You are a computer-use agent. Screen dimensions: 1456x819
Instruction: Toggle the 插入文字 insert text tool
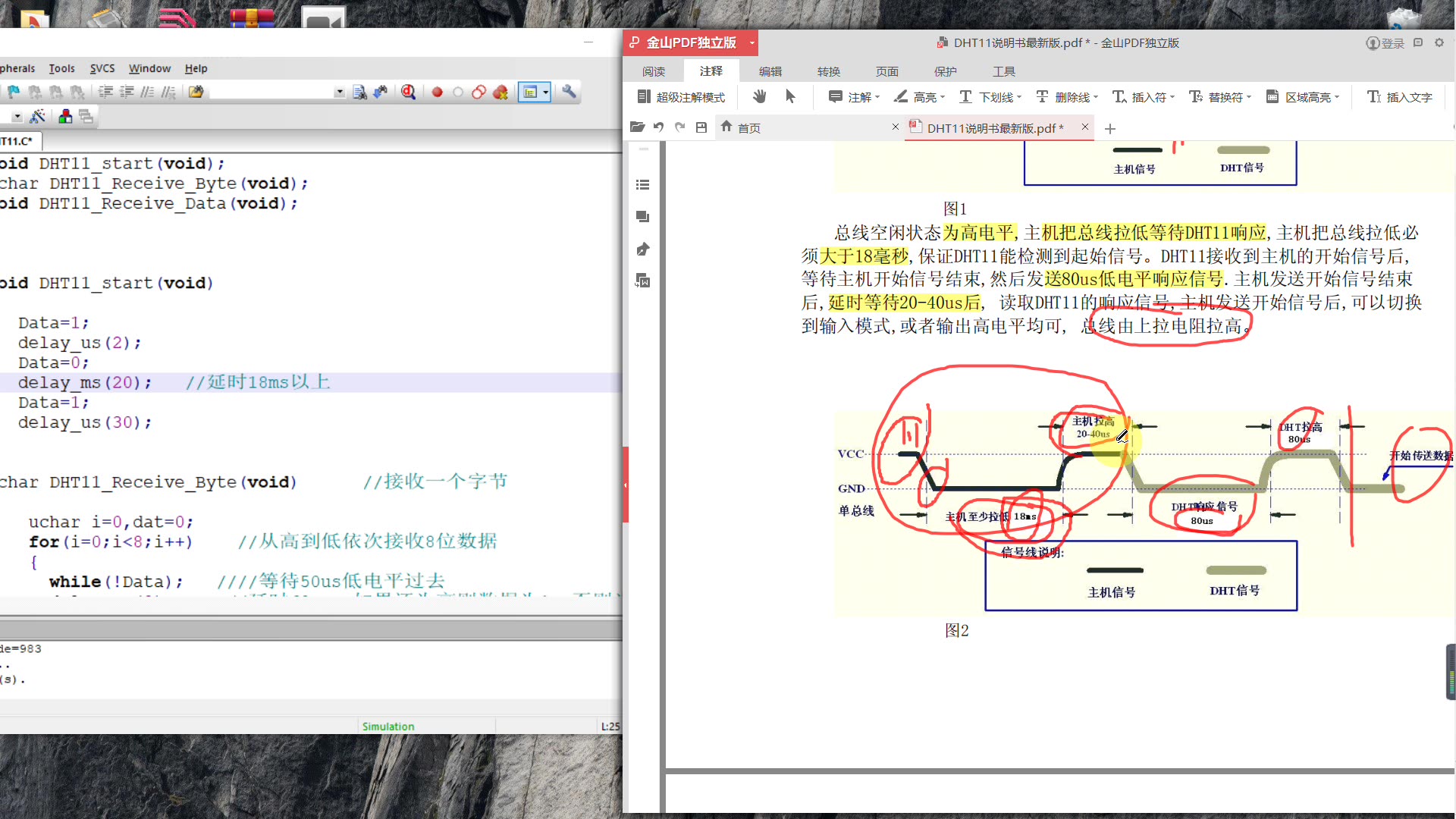click(x=1399, y=97)
